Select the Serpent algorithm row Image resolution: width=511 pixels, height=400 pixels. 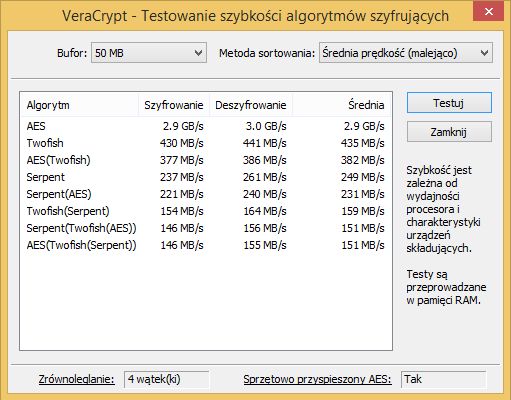tap(206, 177)
